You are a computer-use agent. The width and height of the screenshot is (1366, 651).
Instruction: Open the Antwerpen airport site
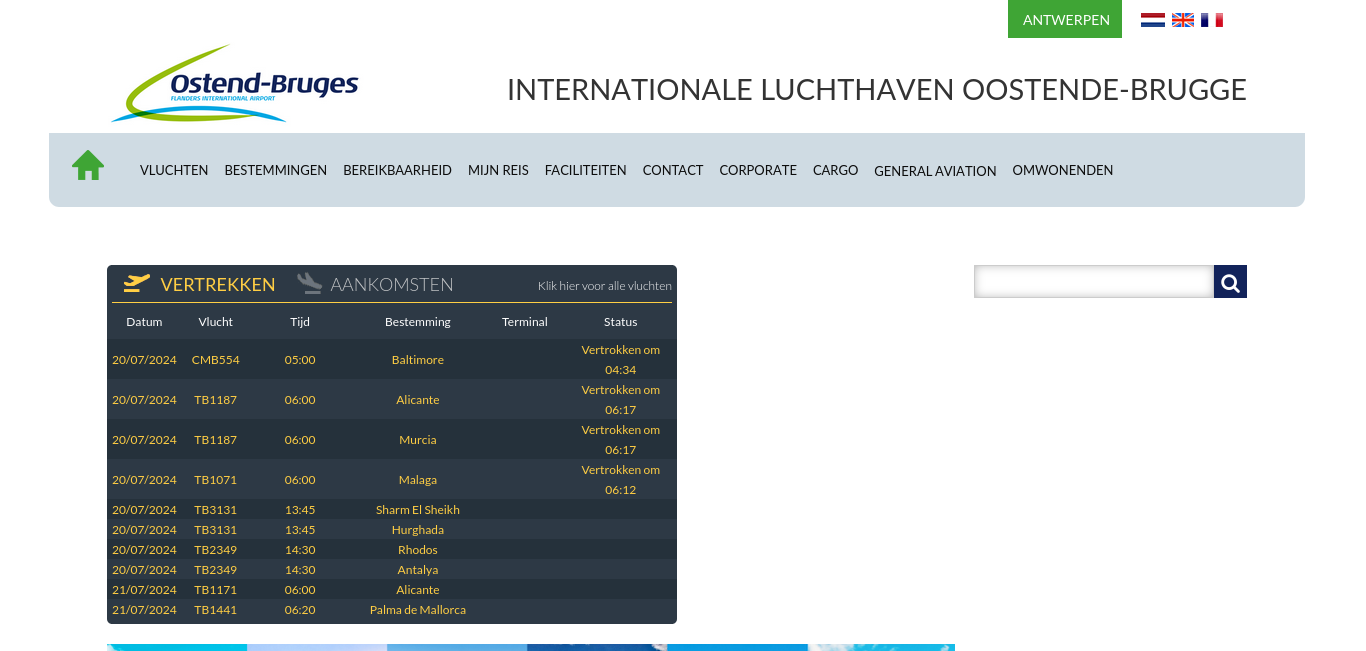point(1065,19)
